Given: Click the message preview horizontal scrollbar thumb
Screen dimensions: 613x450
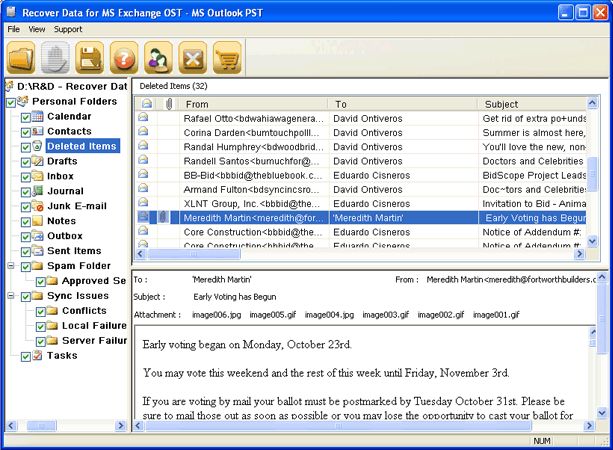Looking at the screenshot, I should click(x=339, y=425).
